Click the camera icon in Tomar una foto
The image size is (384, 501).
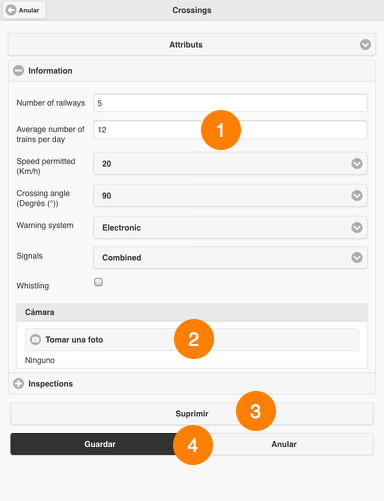[x=35, y=340]
